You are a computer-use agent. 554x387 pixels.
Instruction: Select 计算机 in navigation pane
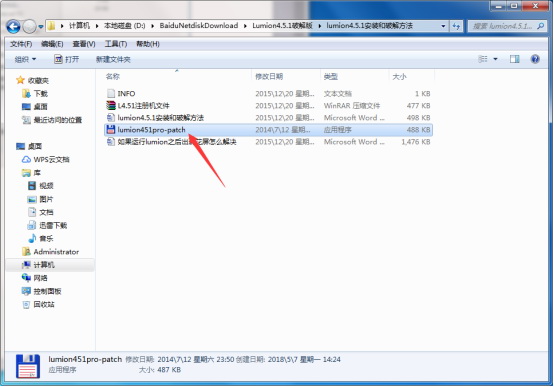[44, 265]
